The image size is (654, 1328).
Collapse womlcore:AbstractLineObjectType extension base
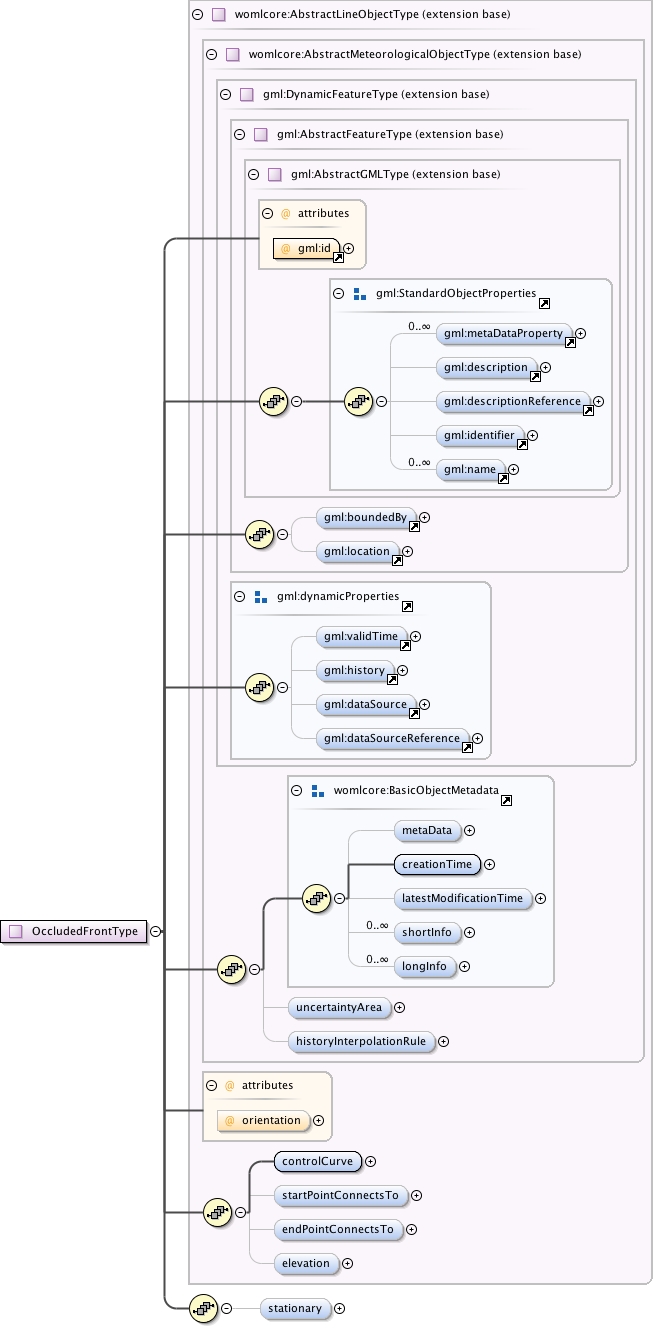pos(197,15)
